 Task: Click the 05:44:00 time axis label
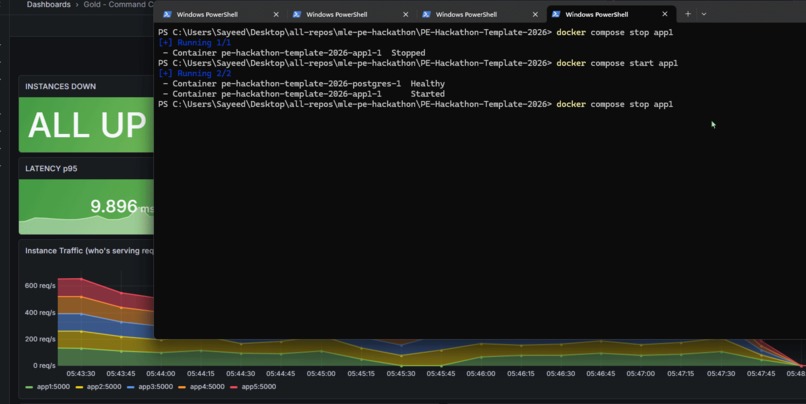point(160,374)
